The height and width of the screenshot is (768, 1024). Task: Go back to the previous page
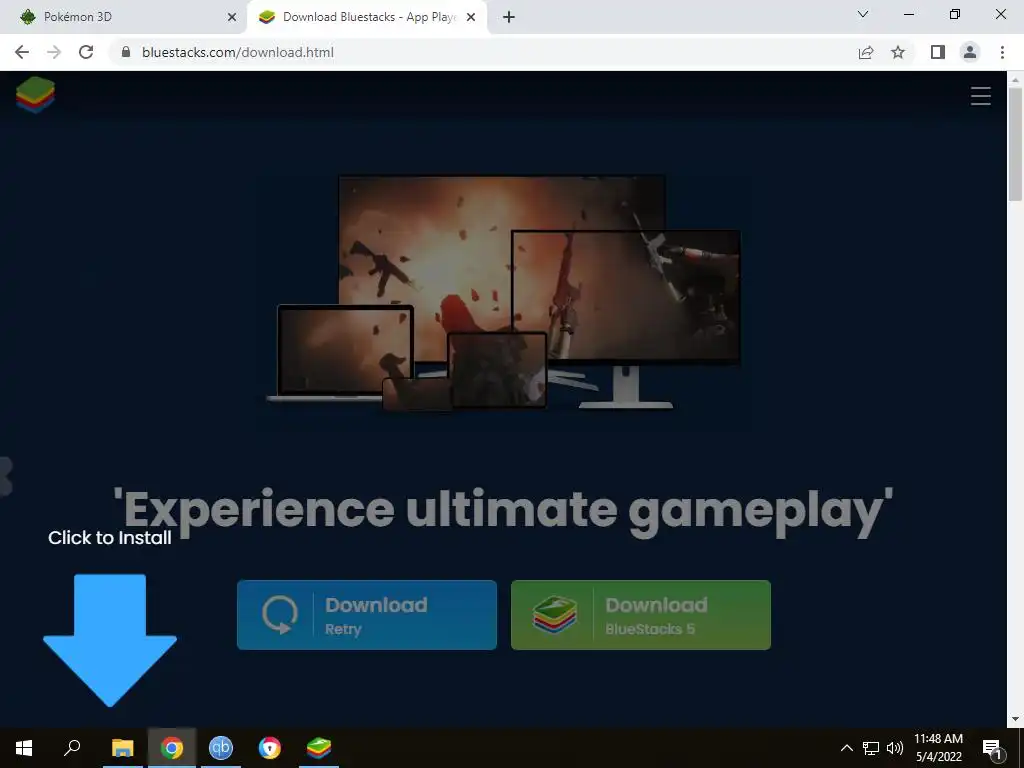[x=22, y=52]
